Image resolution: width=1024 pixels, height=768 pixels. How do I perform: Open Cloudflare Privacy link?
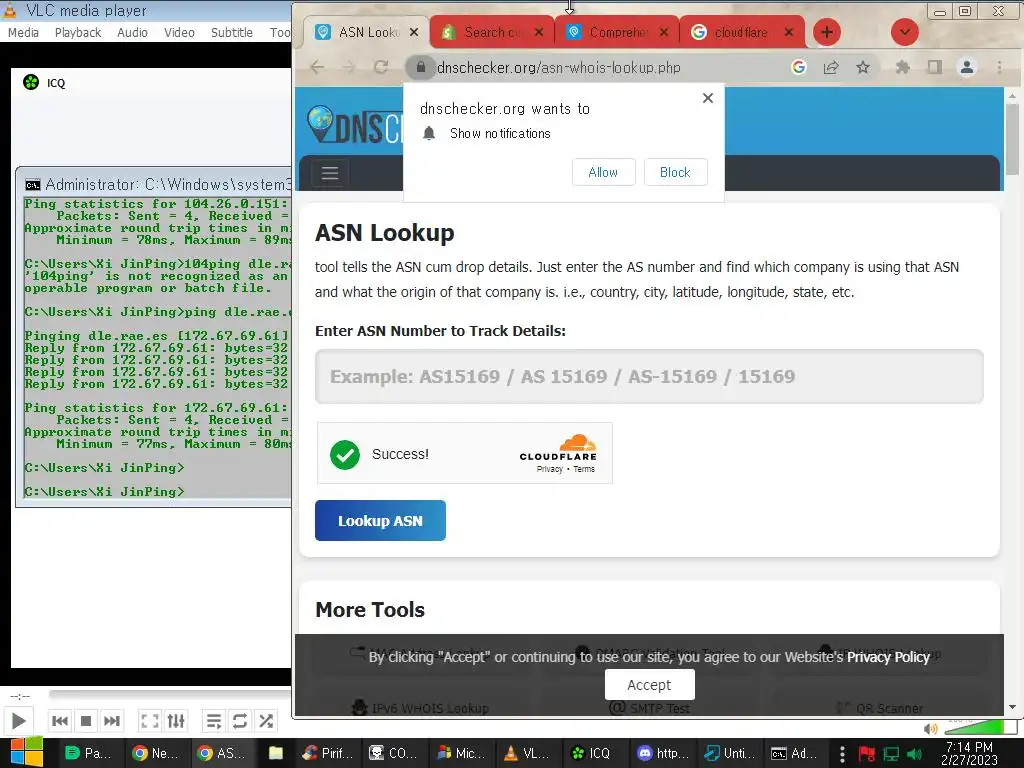point(549,470)
